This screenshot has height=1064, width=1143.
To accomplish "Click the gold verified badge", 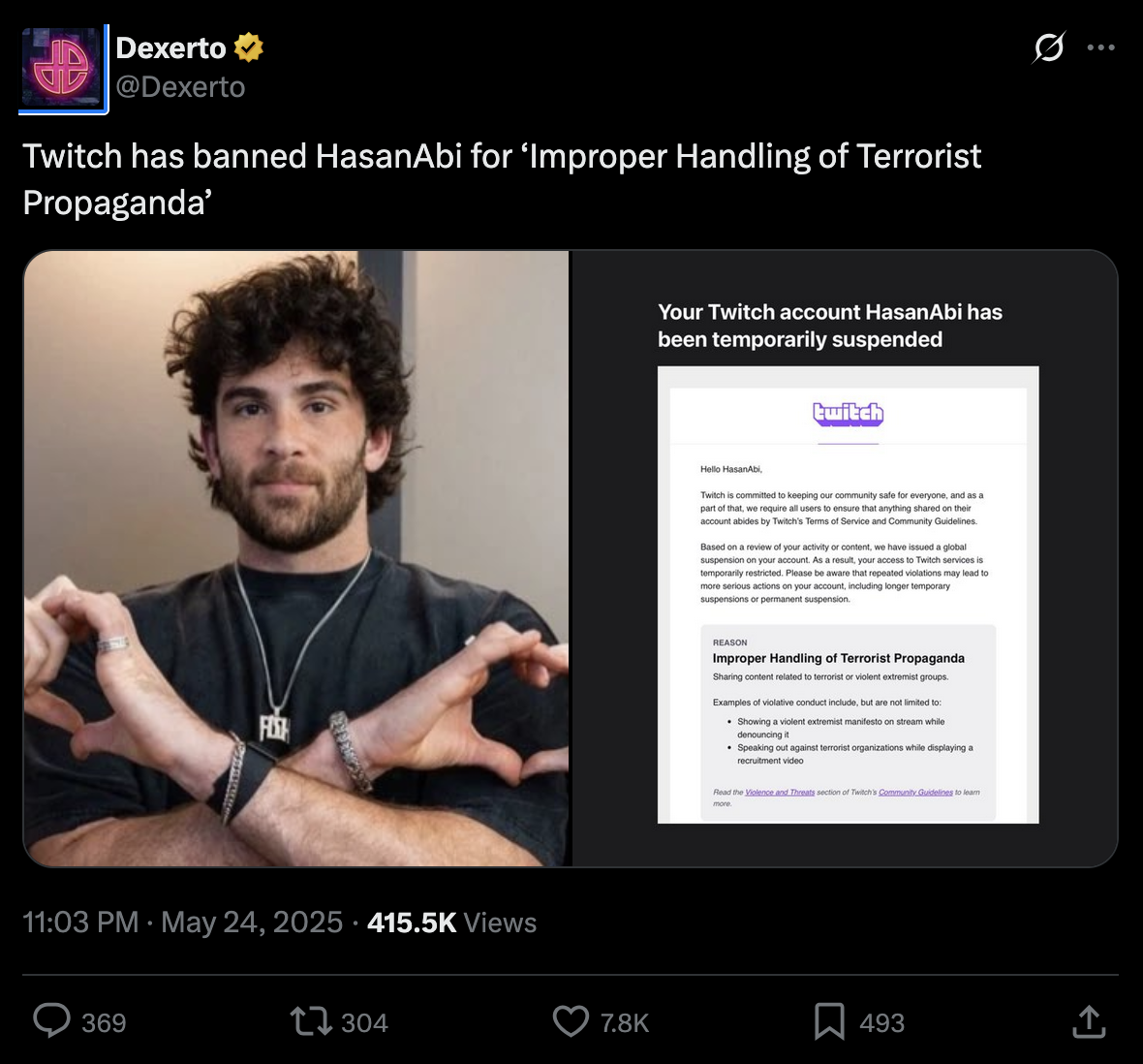I will tap(249, 48).
